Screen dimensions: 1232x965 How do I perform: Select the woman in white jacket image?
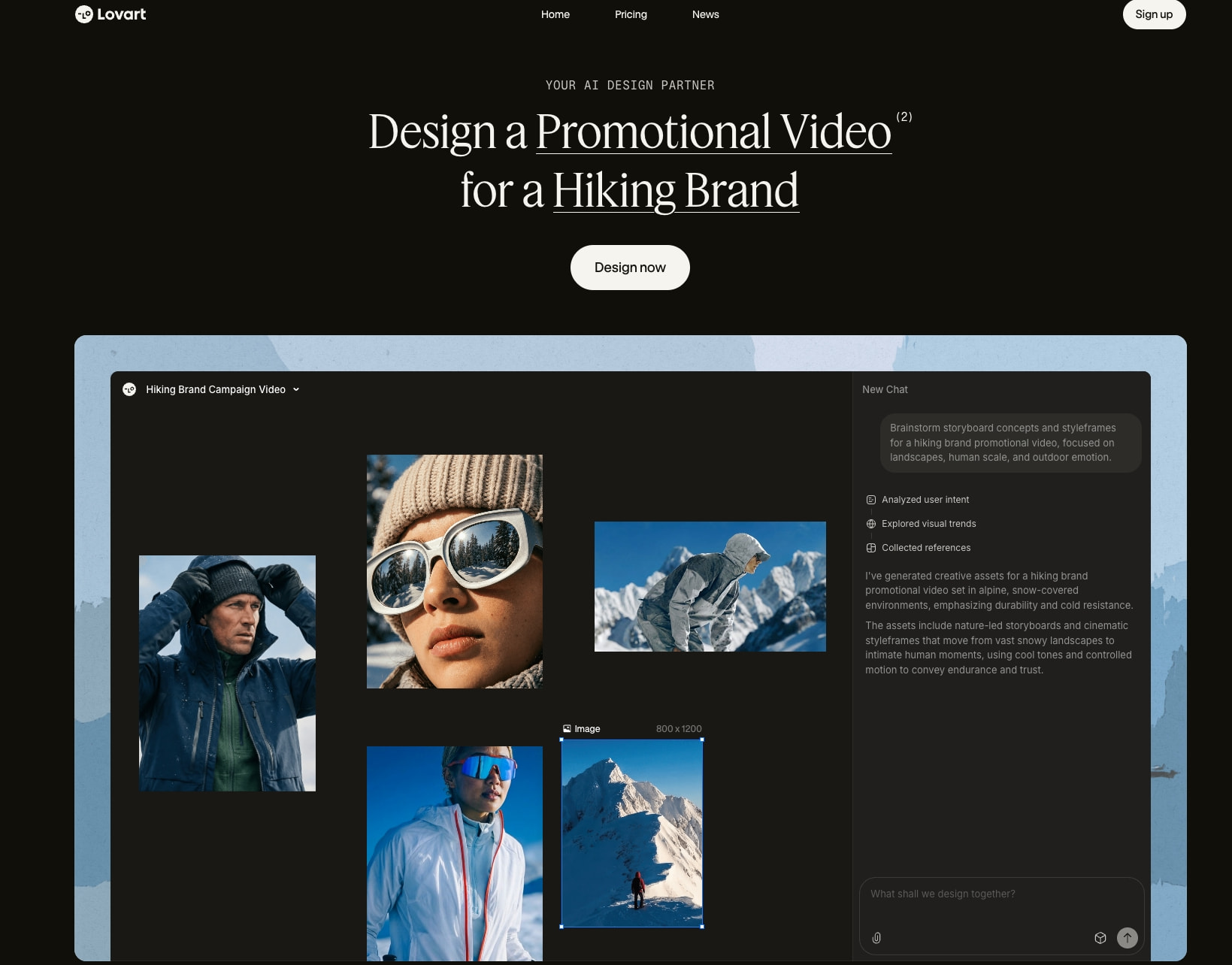point(455,854)
